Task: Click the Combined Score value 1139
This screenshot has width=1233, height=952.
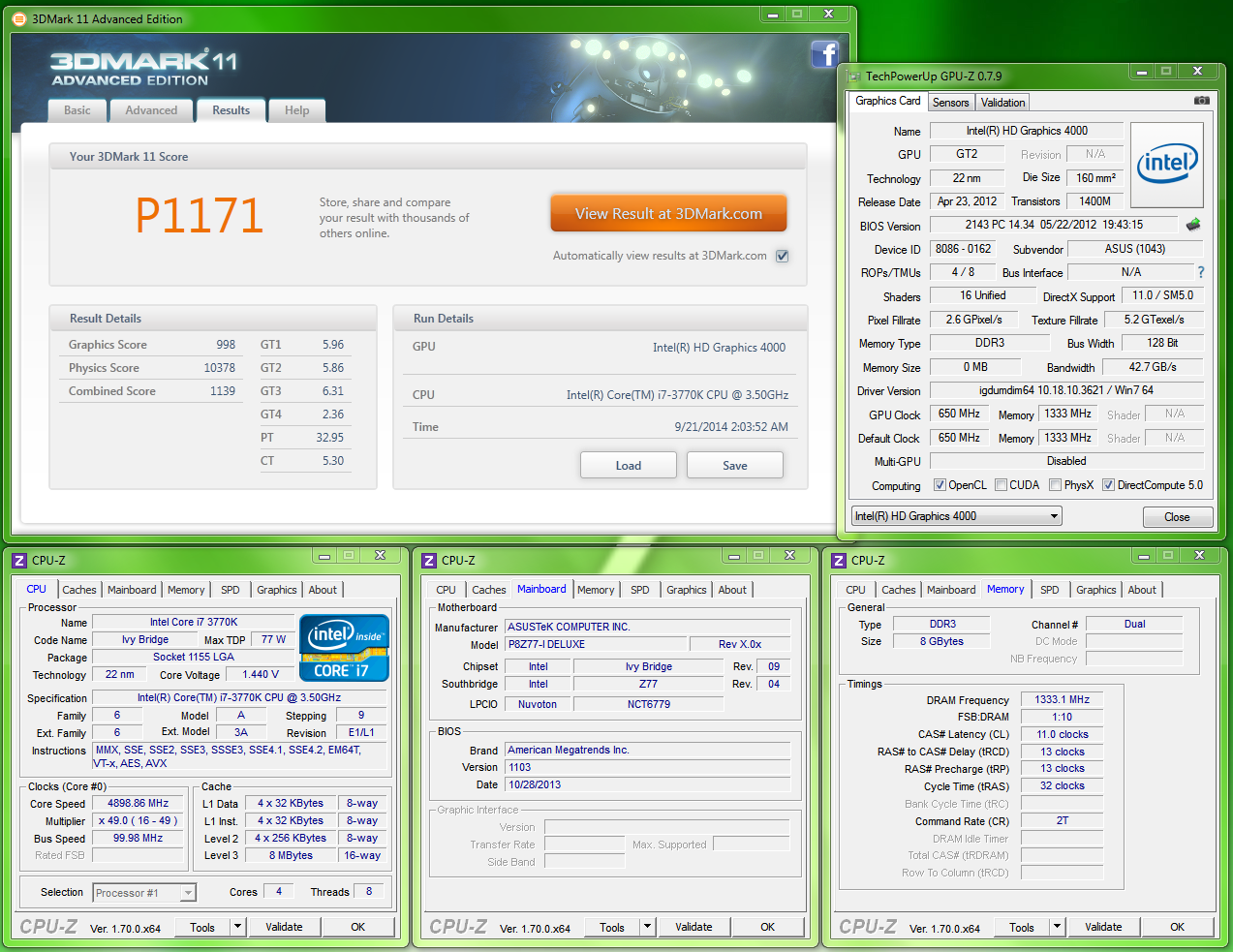Action: pyautogui.click(x=223, y=391)
